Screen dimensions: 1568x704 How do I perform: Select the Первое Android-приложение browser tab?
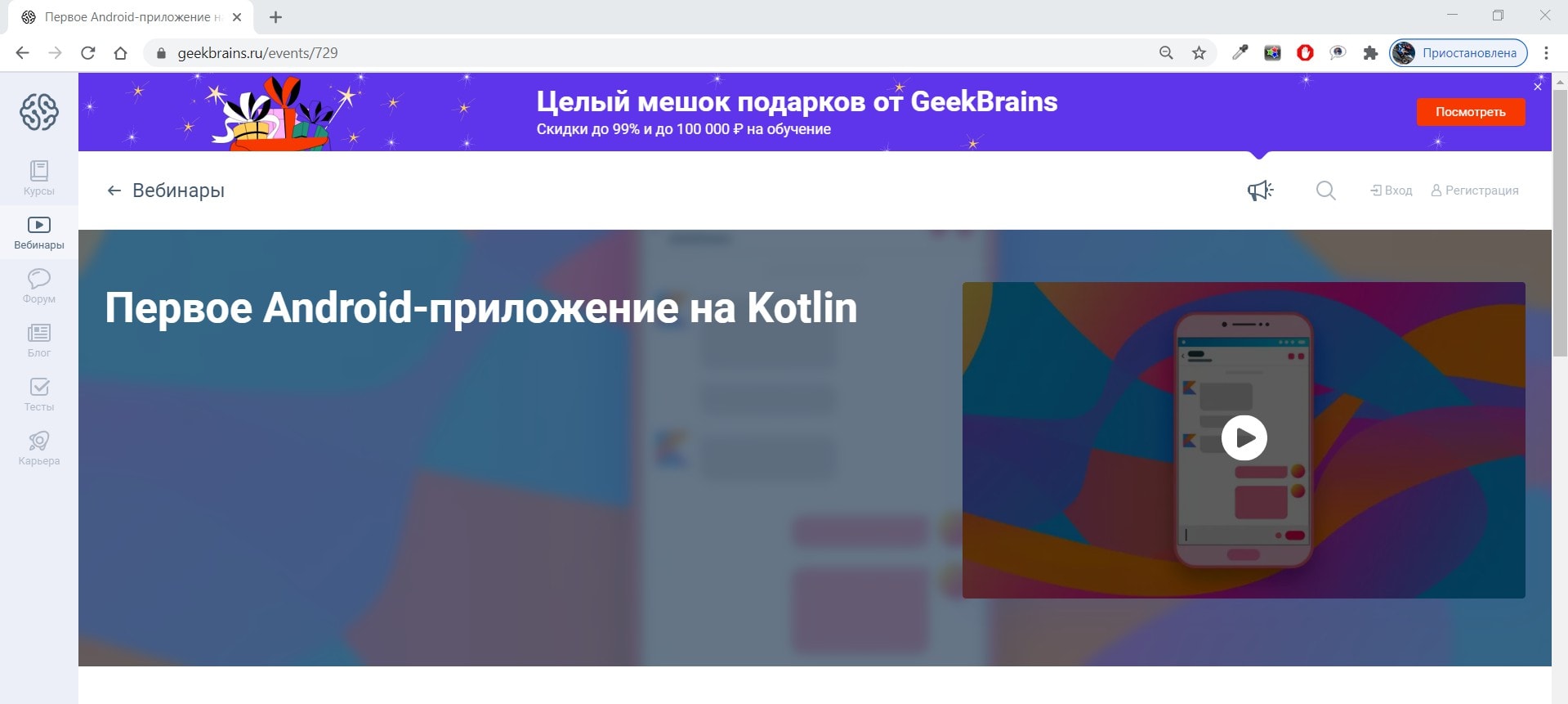pyautogui.click(x=131, y=17)
